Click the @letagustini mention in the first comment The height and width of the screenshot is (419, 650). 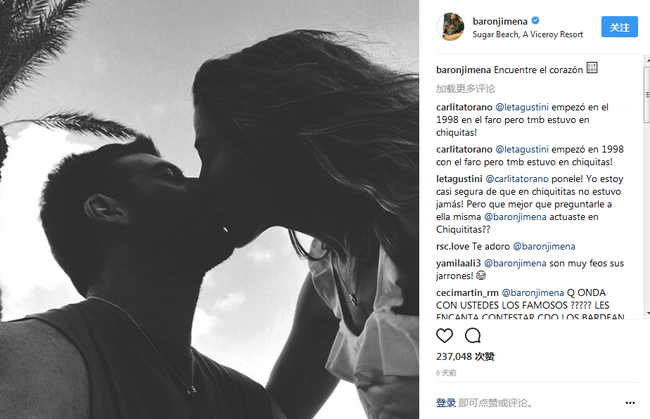coord(522,107)
